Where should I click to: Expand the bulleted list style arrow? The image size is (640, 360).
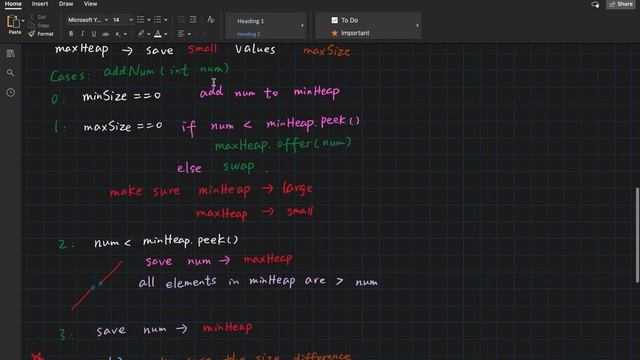(x=149, y=20)
